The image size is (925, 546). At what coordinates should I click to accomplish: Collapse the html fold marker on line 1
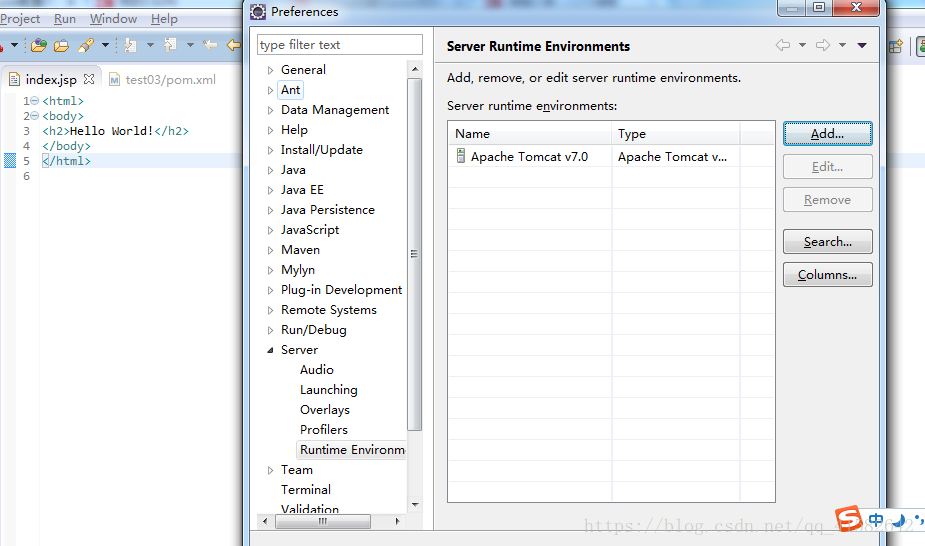(34, 101)
